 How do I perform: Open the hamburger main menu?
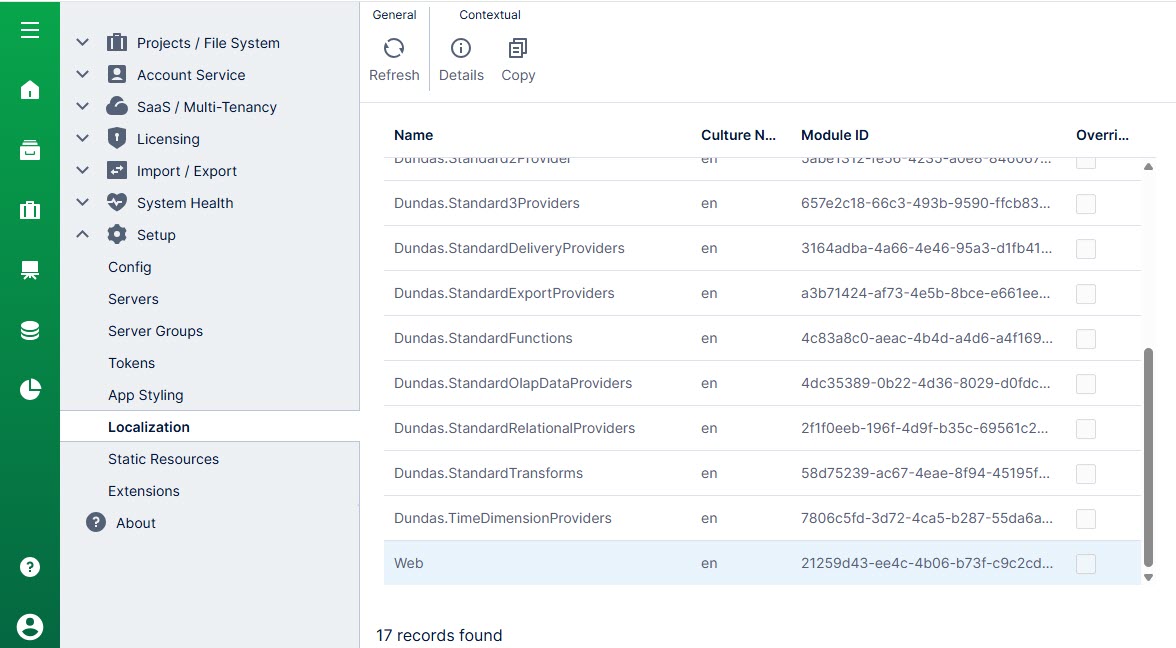pyautogui.click(x=30, y=30)
